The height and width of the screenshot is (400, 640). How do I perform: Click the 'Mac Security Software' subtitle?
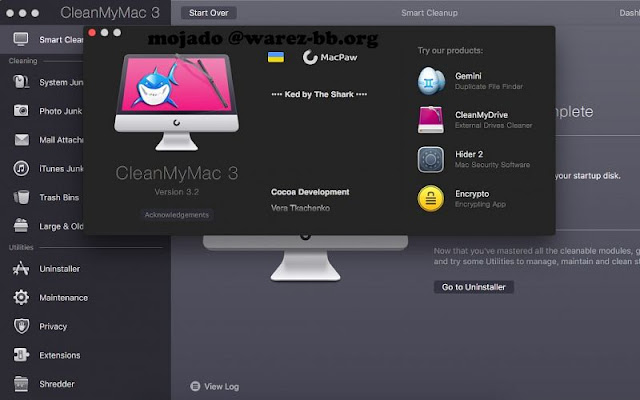(492, 164)
